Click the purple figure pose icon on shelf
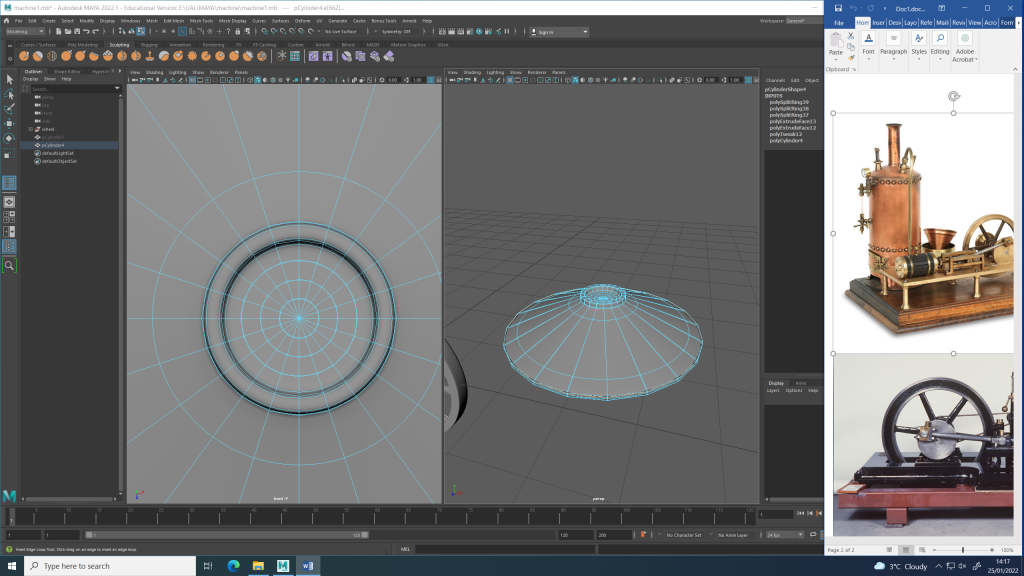The image size is (1024, 576). (328, 56)
